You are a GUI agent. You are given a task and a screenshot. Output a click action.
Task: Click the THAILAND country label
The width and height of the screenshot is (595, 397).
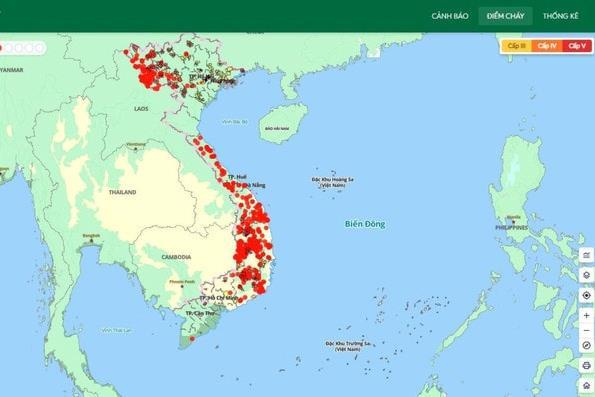[x=123, y=192]
